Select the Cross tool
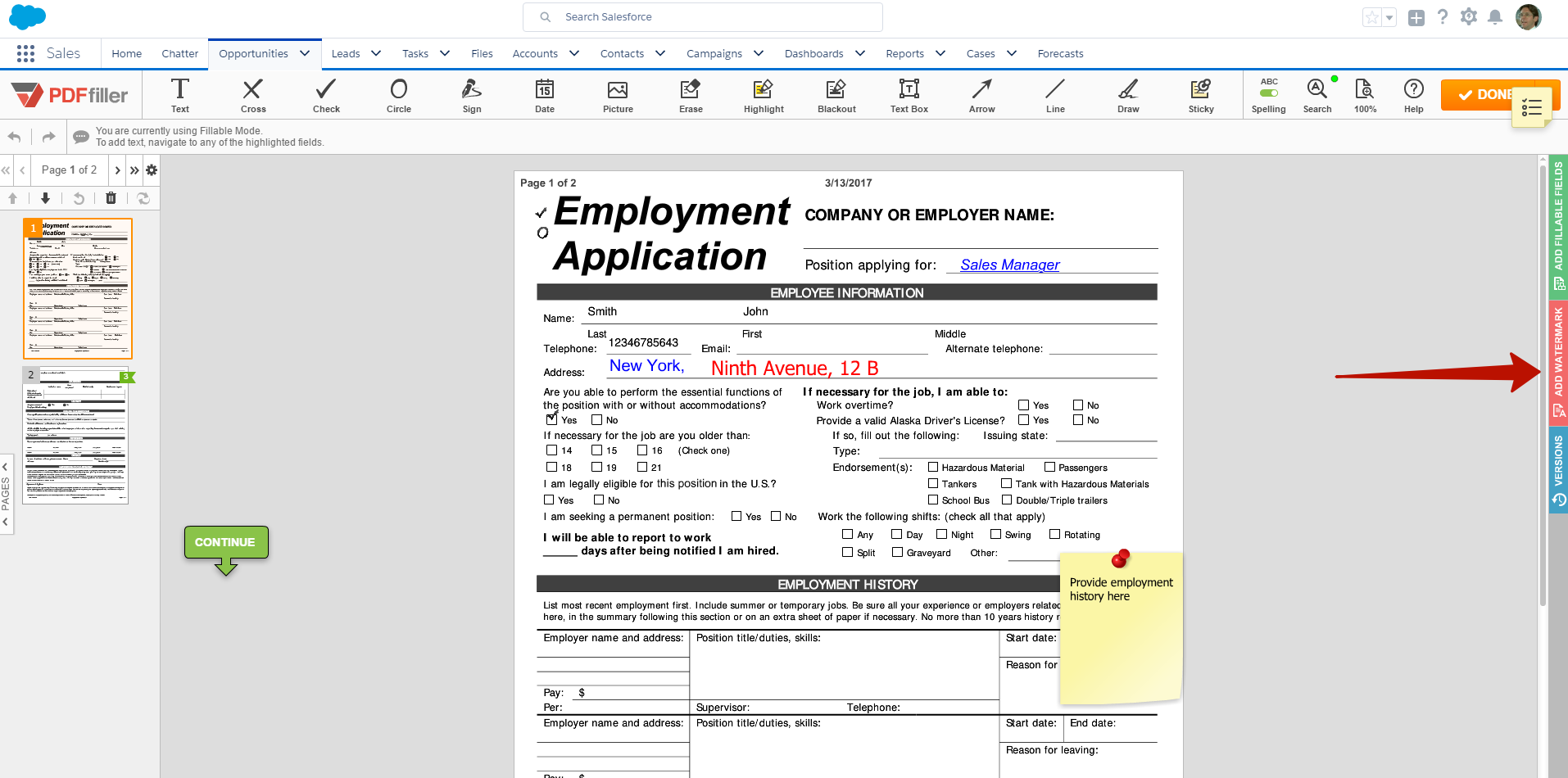This screenshot has height=778, width=1568. 253,95
